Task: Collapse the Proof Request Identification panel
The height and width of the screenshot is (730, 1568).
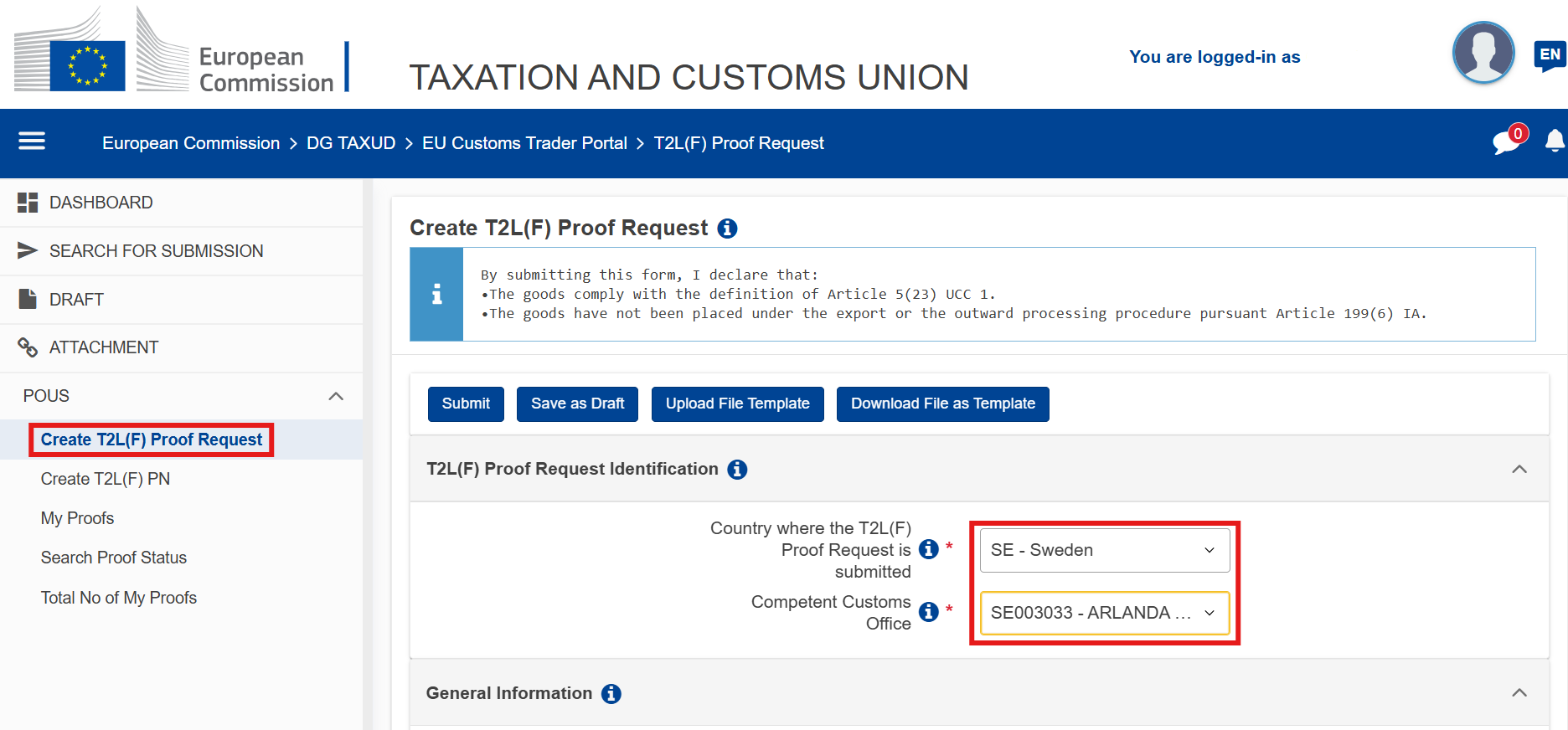Action: click(1519, 469)
